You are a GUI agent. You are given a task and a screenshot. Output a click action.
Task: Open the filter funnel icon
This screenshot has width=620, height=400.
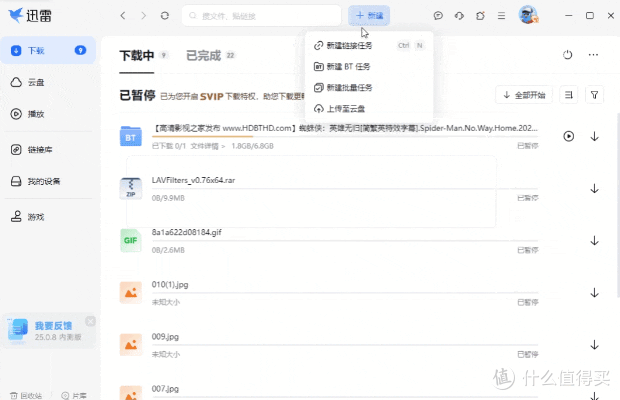[x=594, y=95]
